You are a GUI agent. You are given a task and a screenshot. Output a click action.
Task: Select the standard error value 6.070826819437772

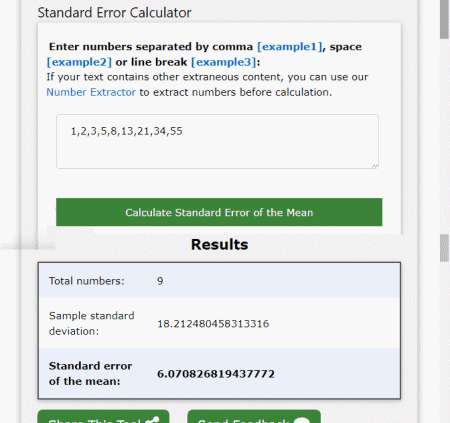[216, 374]
